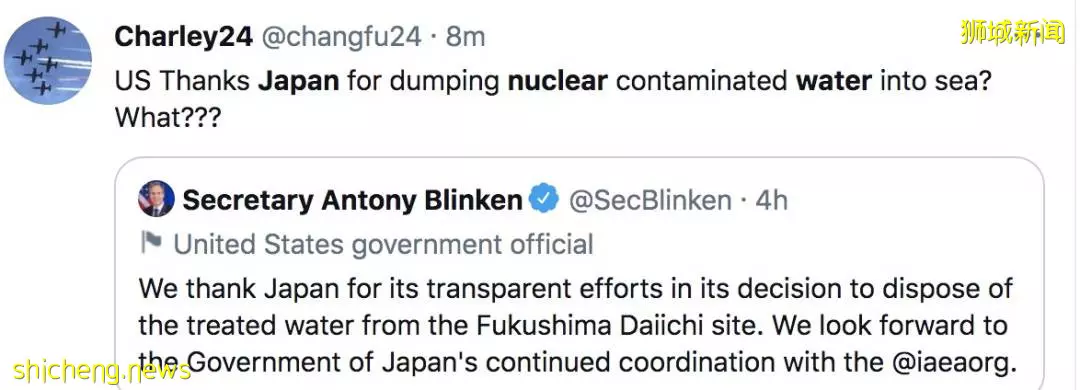The height and width of the screenshot is (390, 1080).
Task: Click the @SecBlinken handle
Action: click(649, 201)
